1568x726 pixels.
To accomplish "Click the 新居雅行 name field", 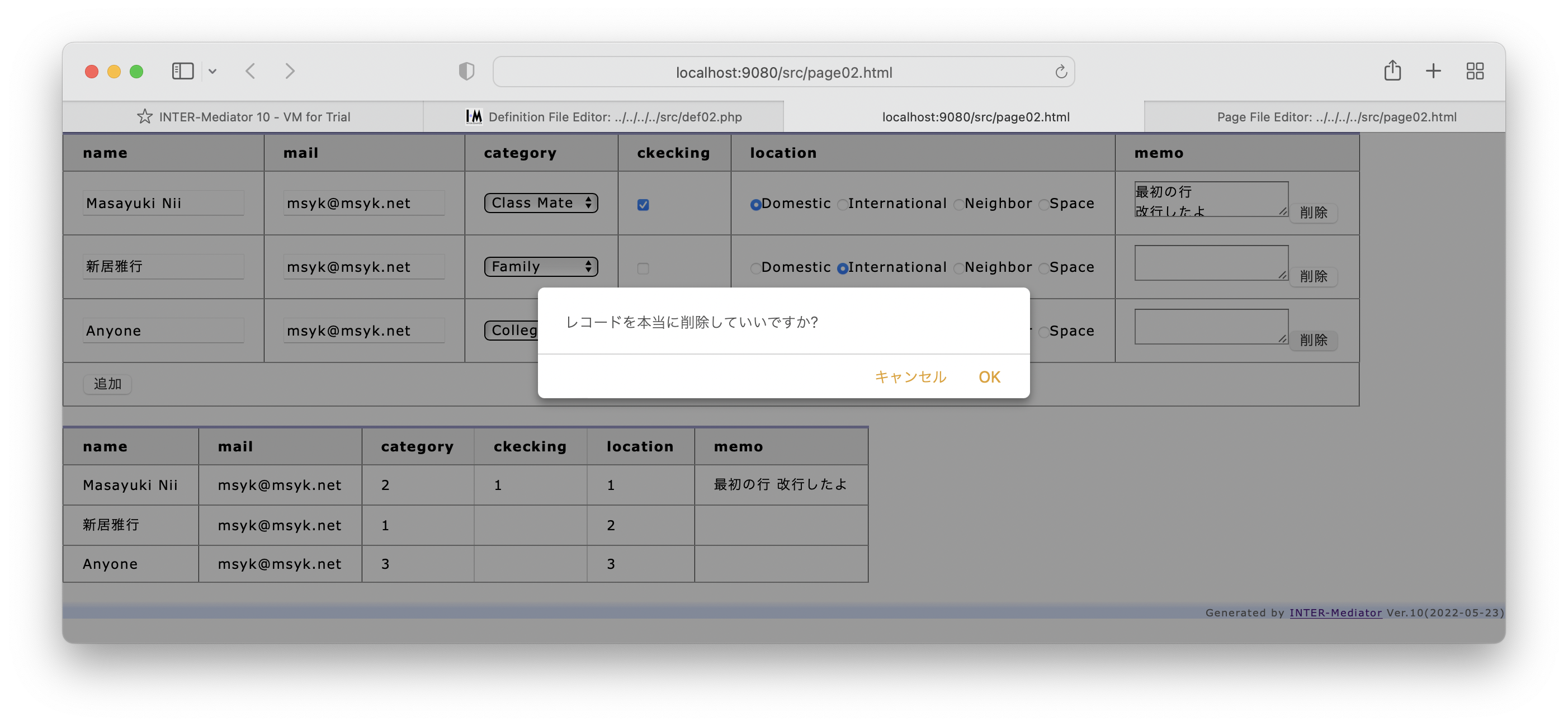I will tap(163, 266).
